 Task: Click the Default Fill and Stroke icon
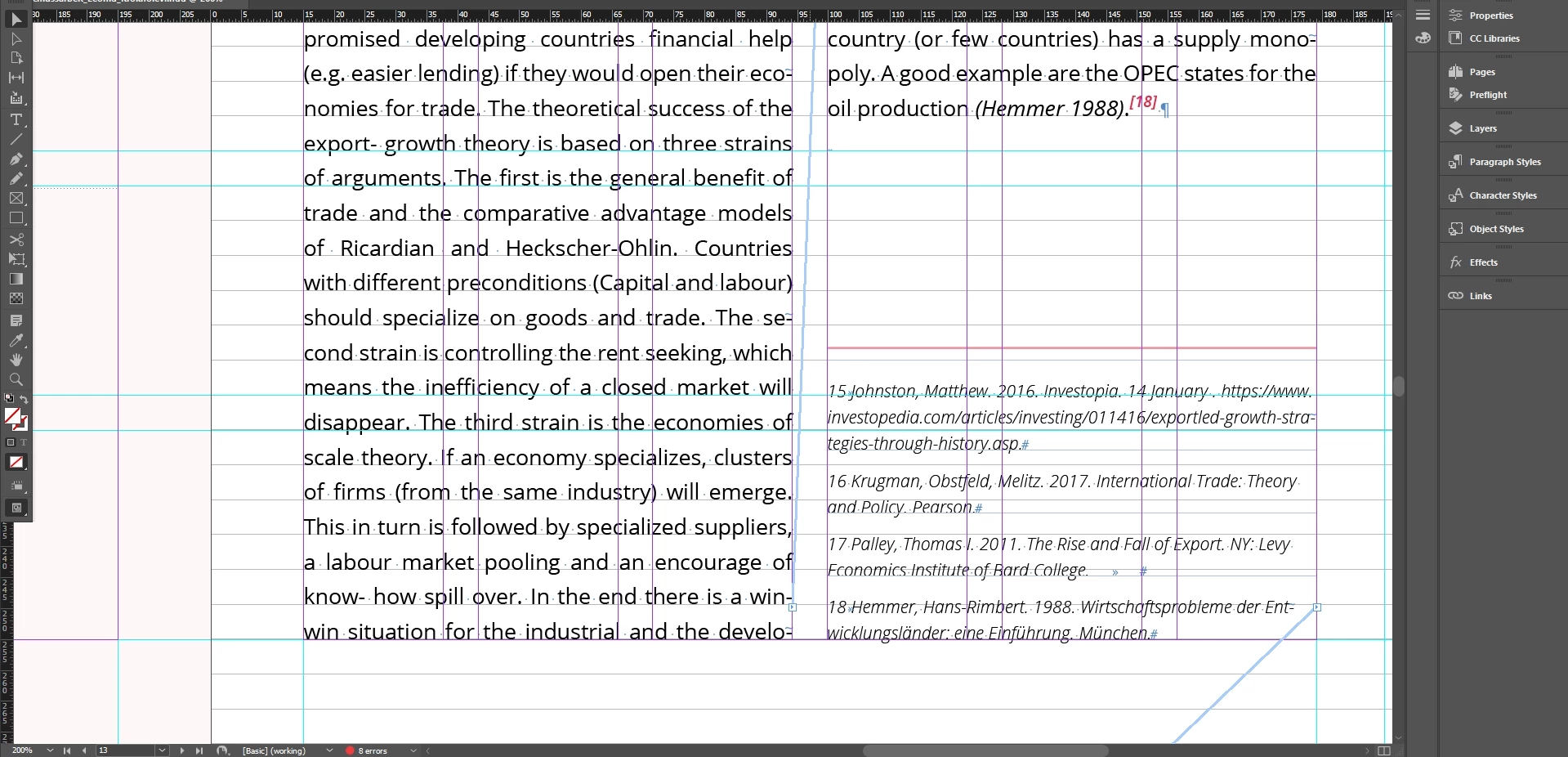pyautogui.click(x=10, y=398)
